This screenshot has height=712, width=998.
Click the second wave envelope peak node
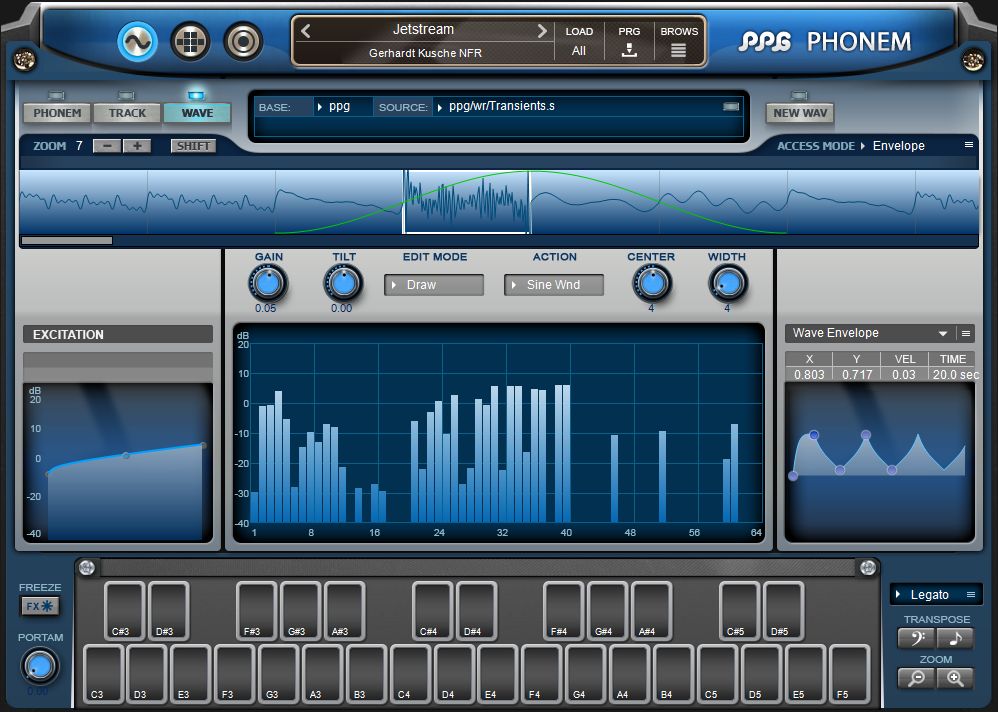[866, 435]
